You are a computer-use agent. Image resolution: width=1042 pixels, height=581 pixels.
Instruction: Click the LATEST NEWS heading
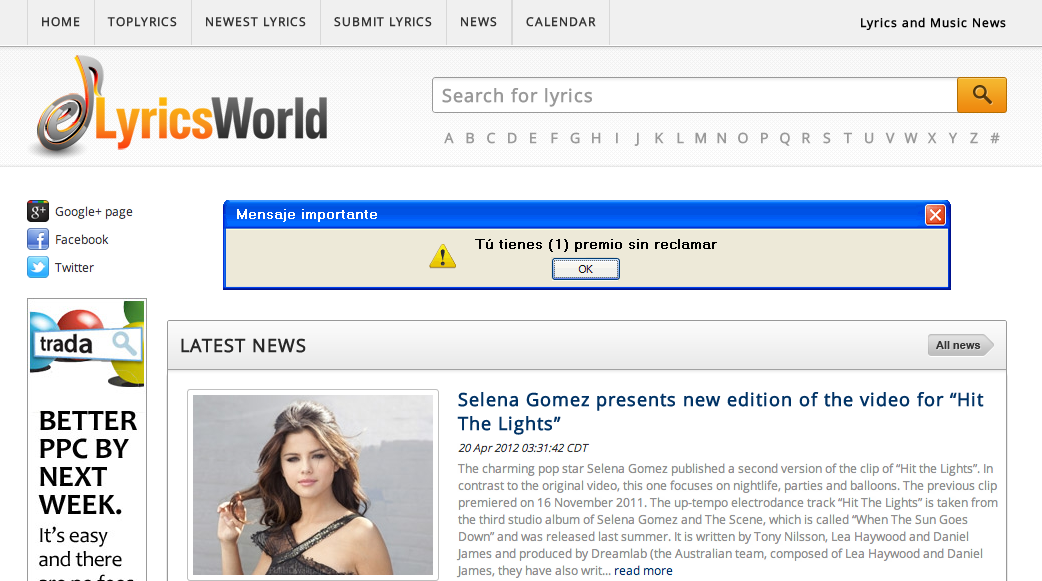tap(243, 346)
